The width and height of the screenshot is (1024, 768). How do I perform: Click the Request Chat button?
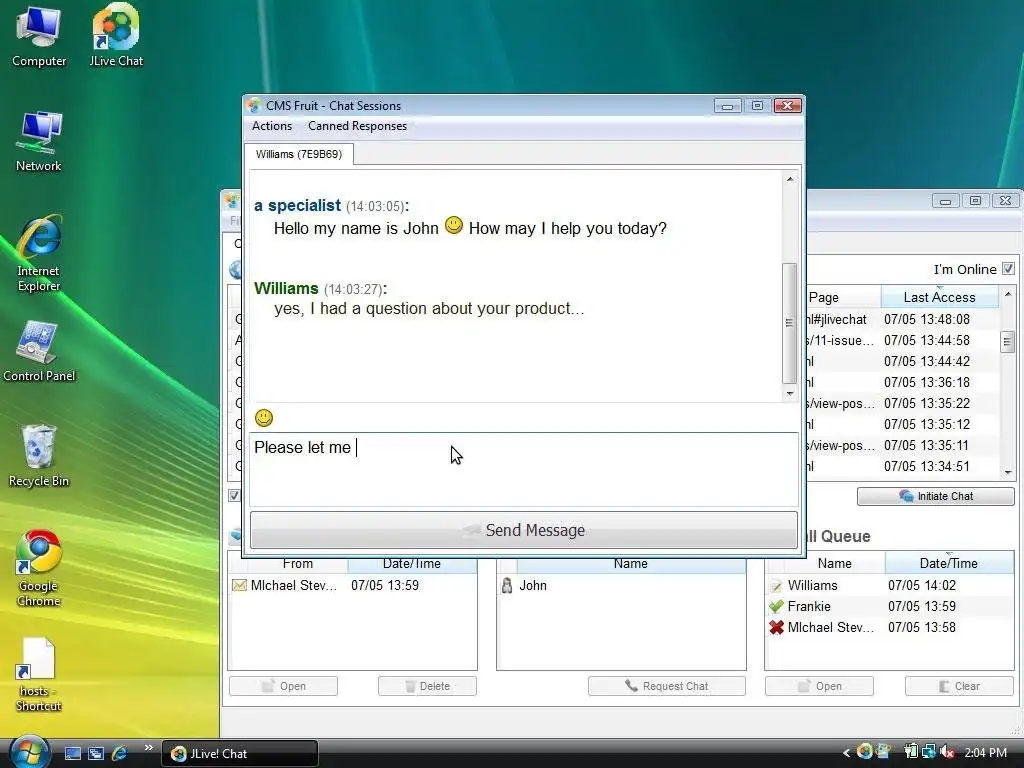pyautogui.click(x=667, y=686)
